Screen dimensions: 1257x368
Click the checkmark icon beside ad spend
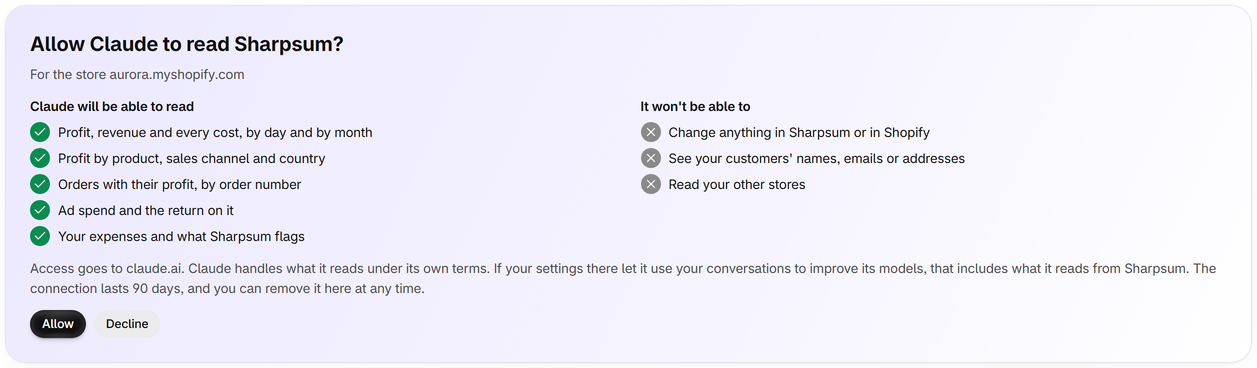tap(40, 210)
